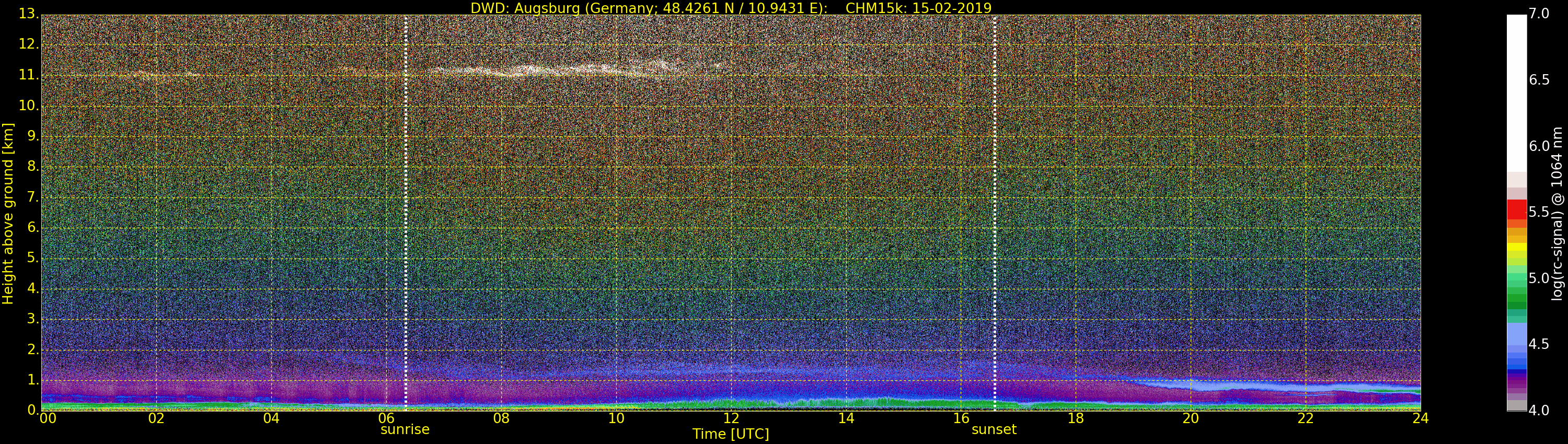Click the time axis tick '22'
The image size is (1568, 444).
pyautogui.click(x=1306, y=418)
